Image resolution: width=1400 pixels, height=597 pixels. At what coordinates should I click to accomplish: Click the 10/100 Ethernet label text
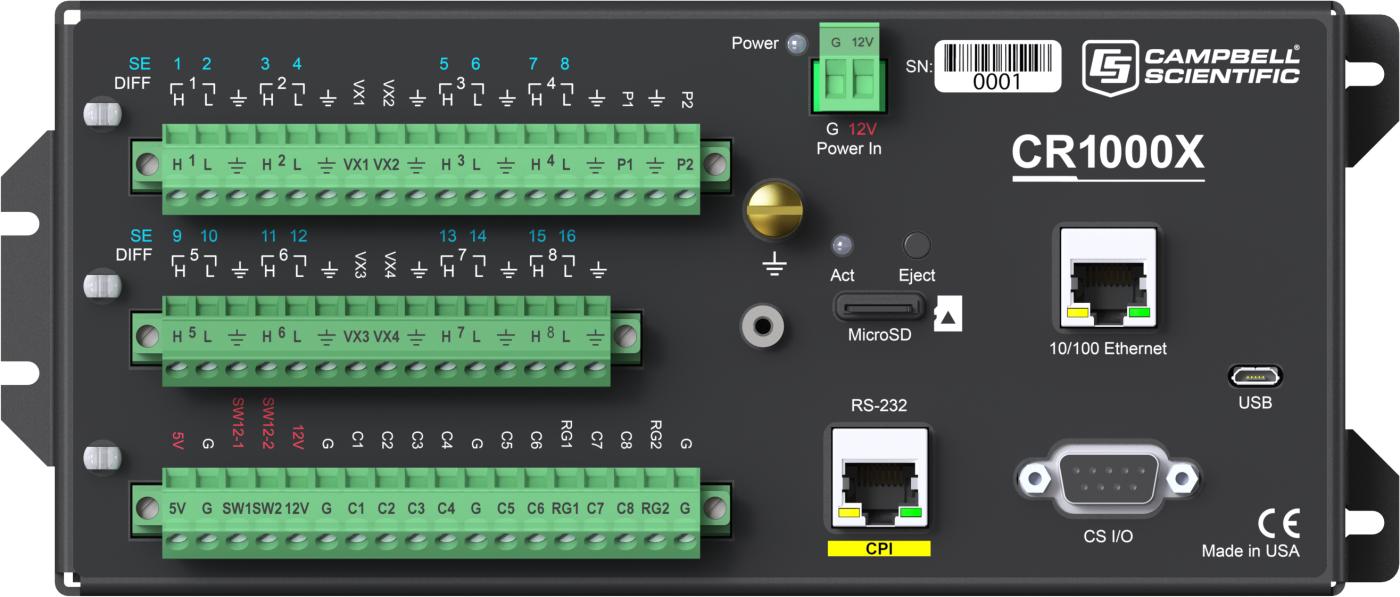pyautogui.click(x=1107, y=349)
